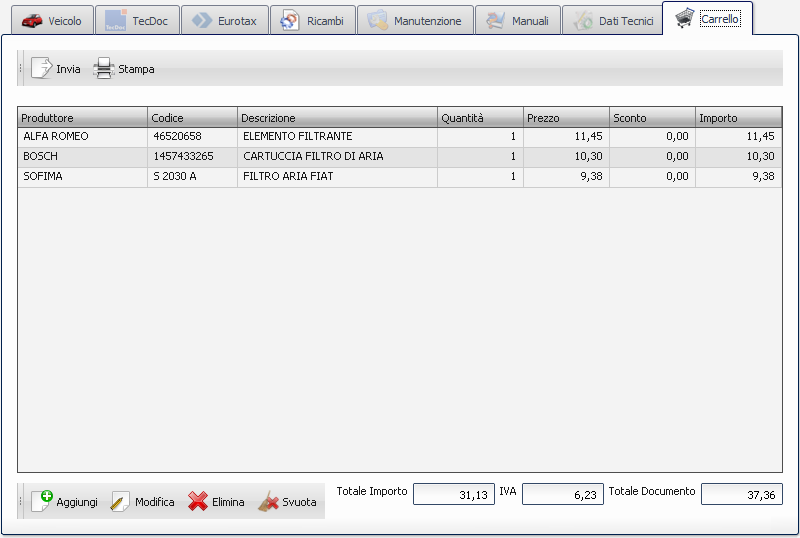Click code 46520658 cell
The image size is (800, 538).
point(192,137)
